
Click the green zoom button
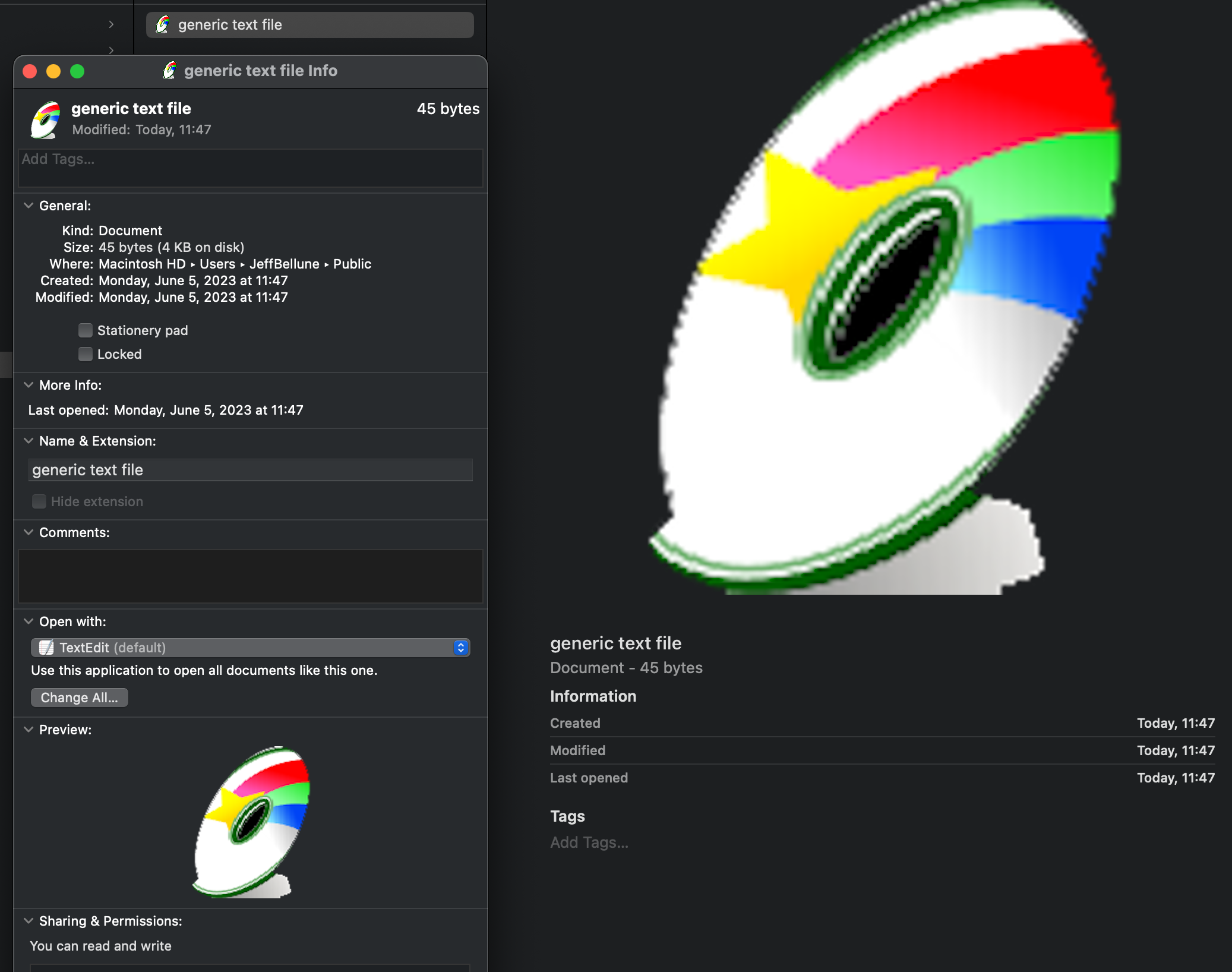pyautogui.click(x=77, y=71)
